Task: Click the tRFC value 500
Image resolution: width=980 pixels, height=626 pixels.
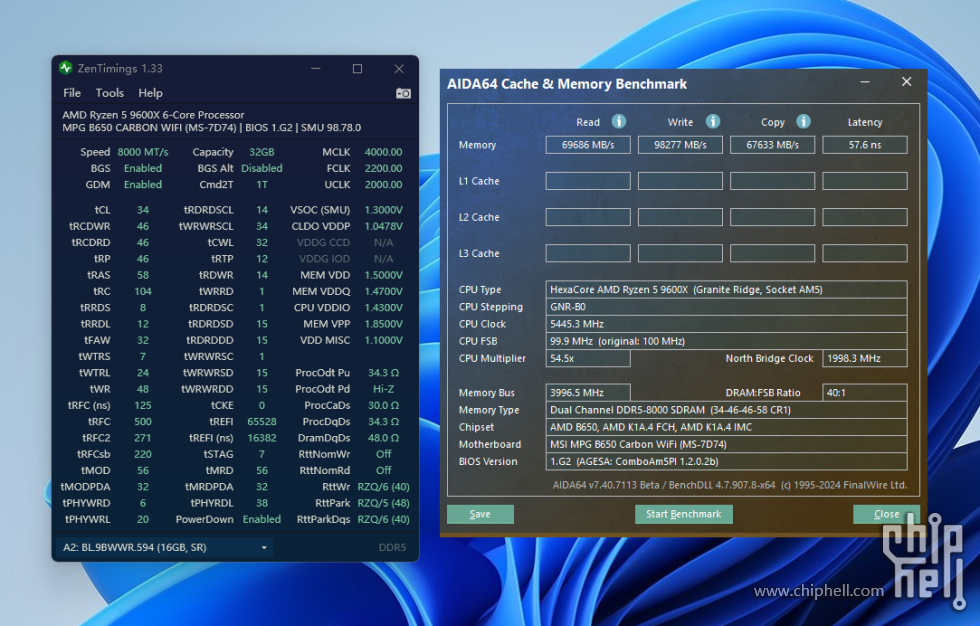Action: (142, 422)
